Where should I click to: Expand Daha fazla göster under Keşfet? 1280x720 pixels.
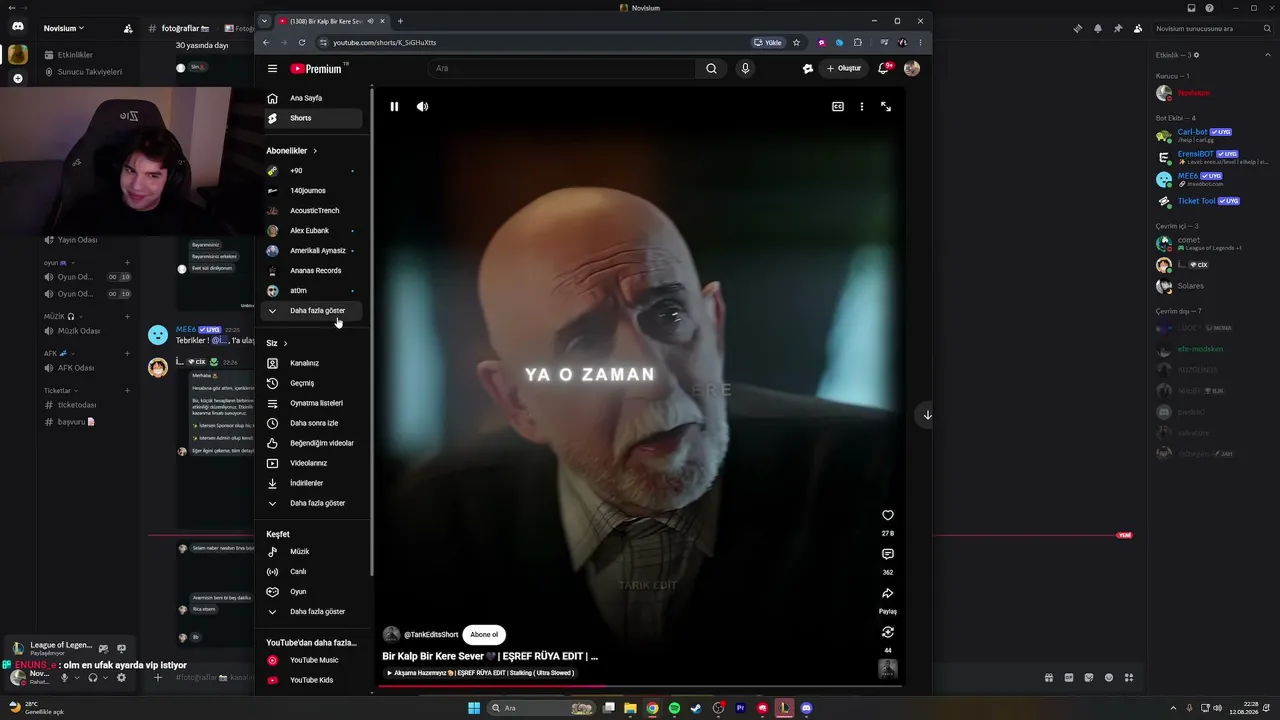coord(313,612)
